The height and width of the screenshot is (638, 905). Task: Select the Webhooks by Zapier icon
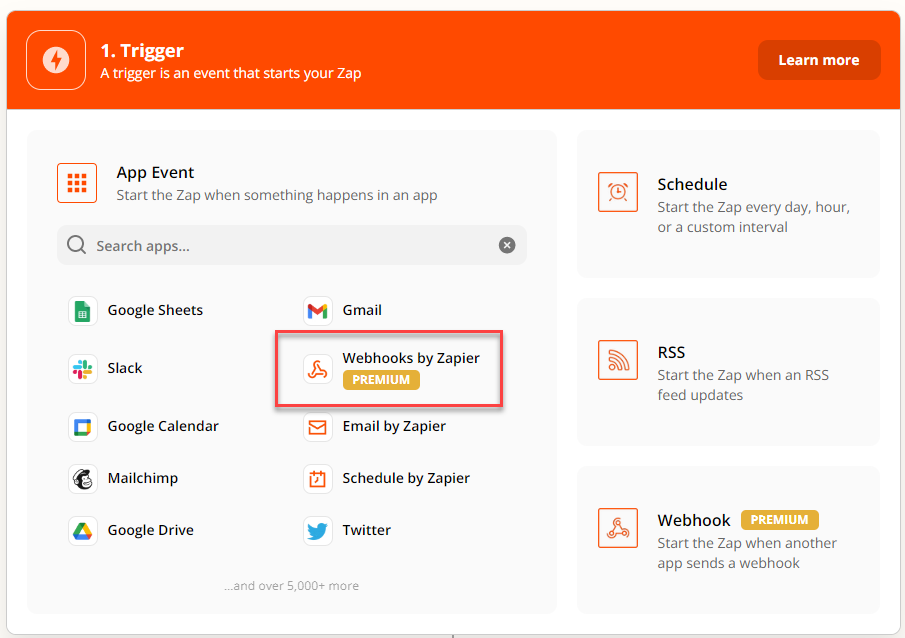point(317,368)
